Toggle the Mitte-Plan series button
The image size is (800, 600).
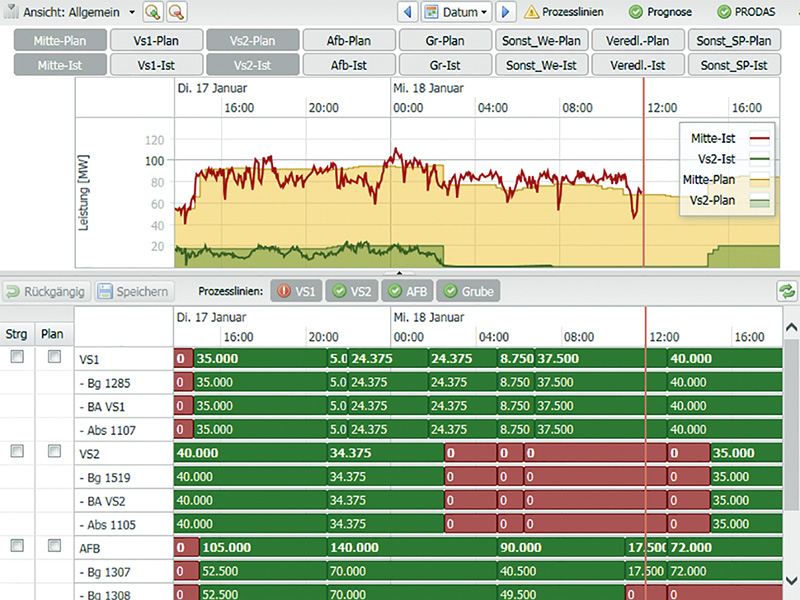click(x=58, y=41)
